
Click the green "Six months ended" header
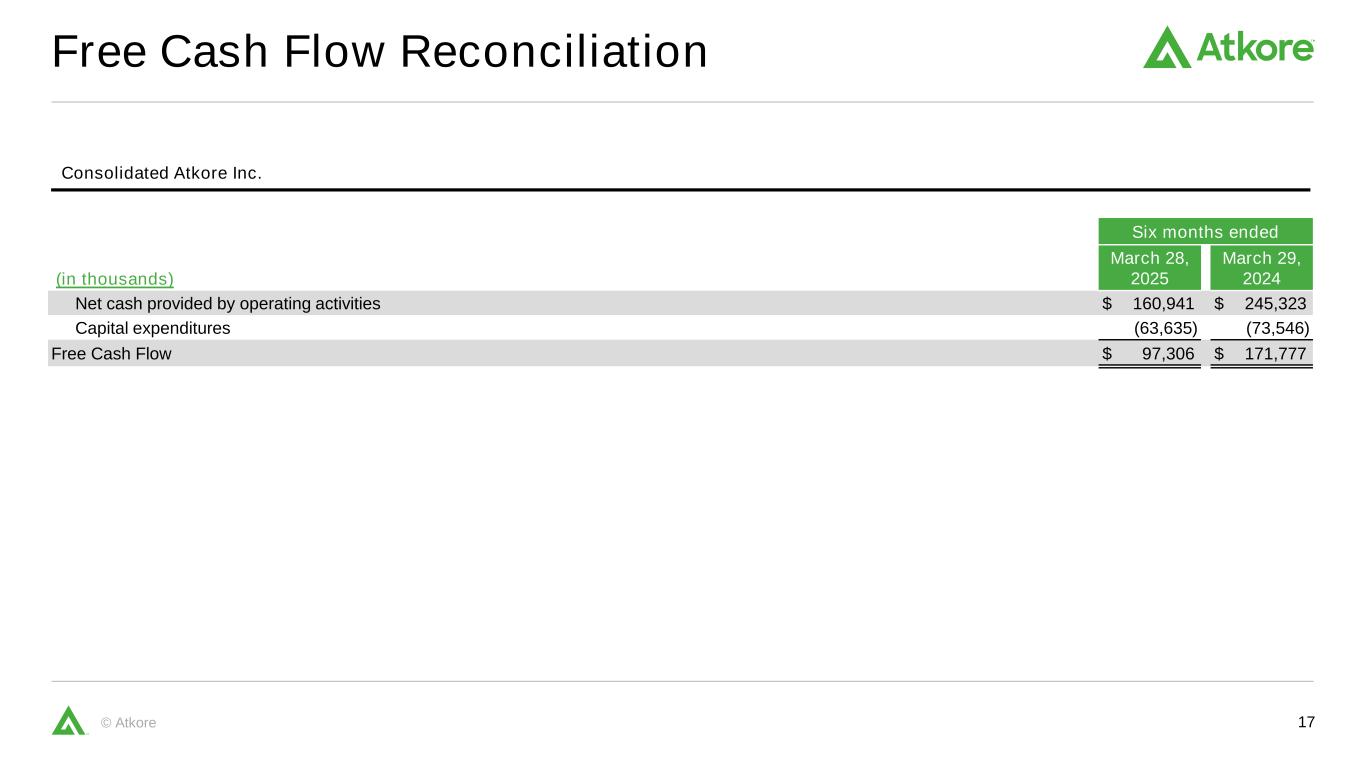tap(1205, 232)
